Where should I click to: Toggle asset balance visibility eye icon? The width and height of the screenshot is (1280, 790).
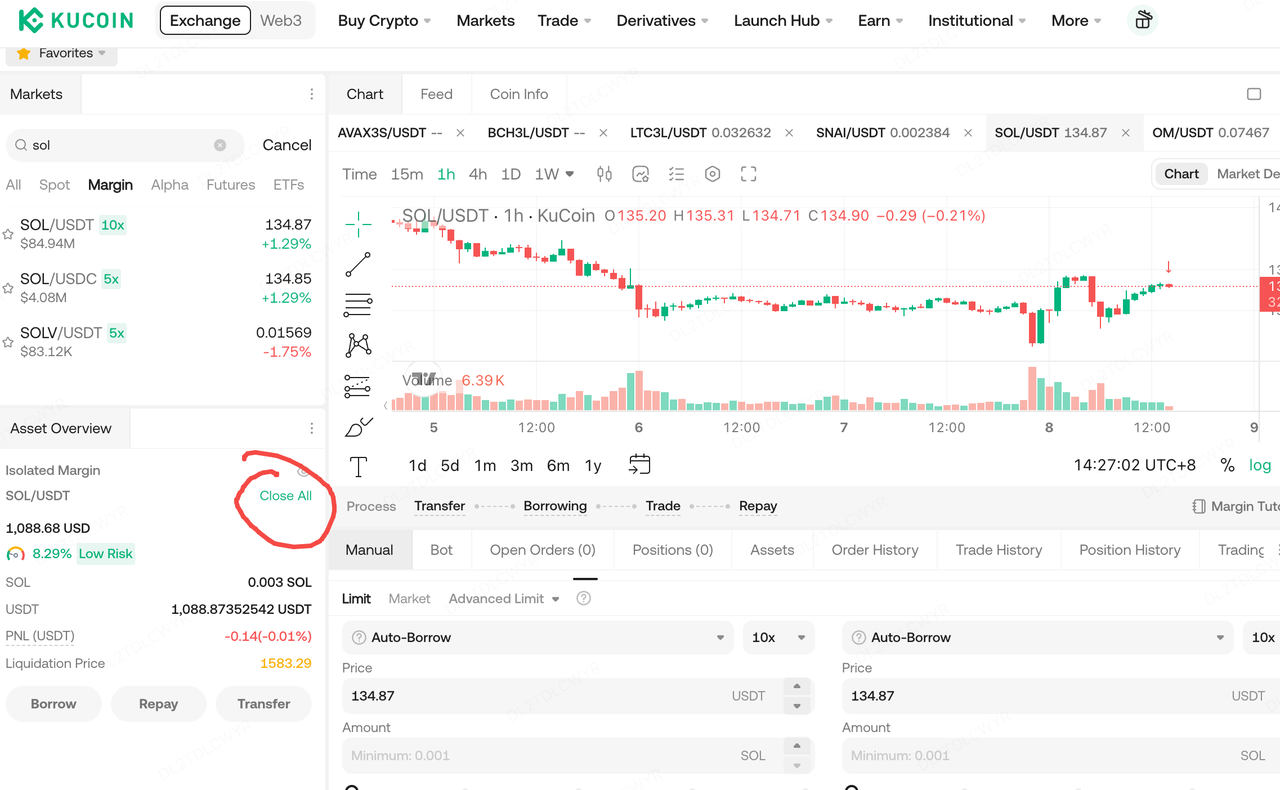pyautogui.click(x=304, y=471)
